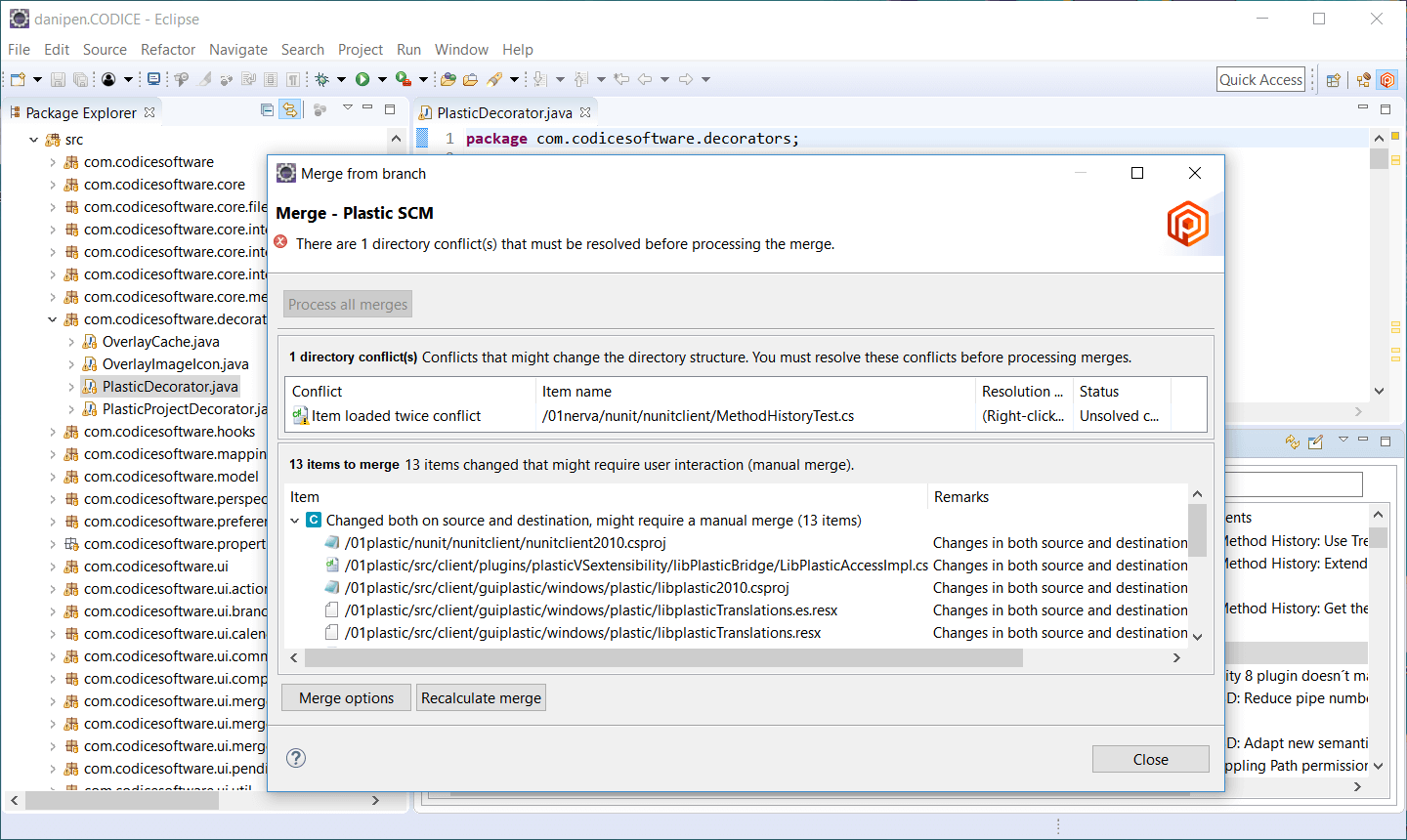Screen dimensions: 1407x840
Task: Minimize the Package Explorer view
Action: (x=367, y=107)
